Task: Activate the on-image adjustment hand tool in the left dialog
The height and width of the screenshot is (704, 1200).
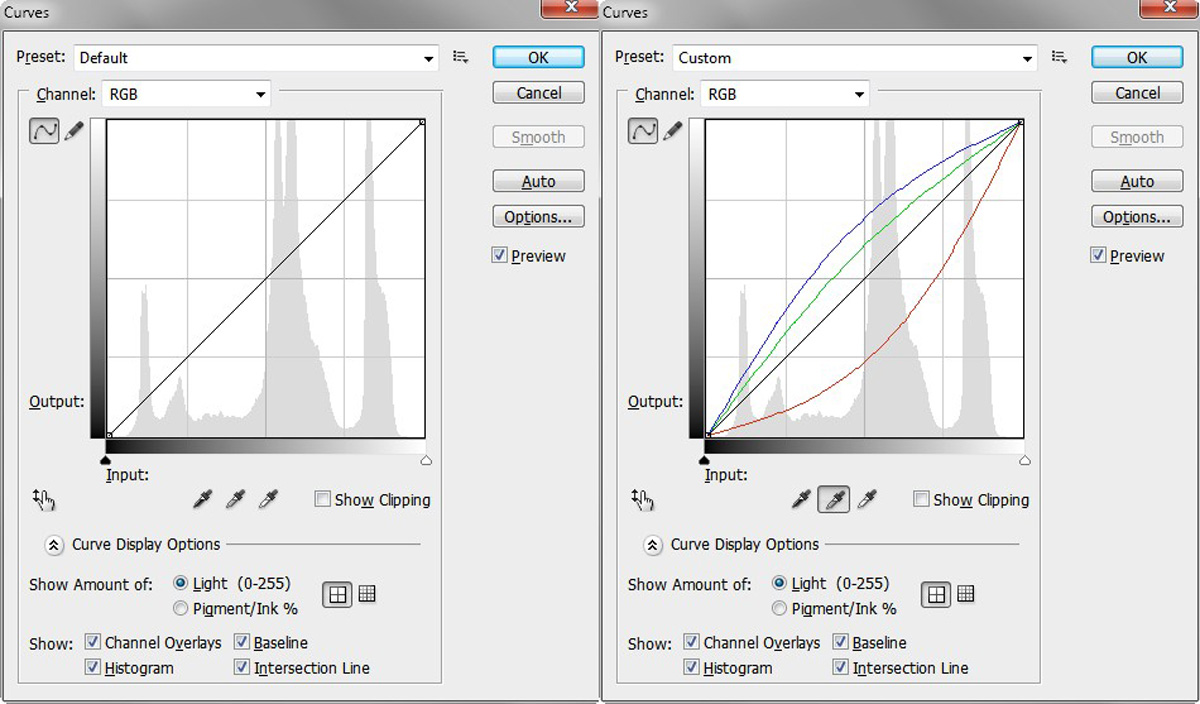Action: 44,499
